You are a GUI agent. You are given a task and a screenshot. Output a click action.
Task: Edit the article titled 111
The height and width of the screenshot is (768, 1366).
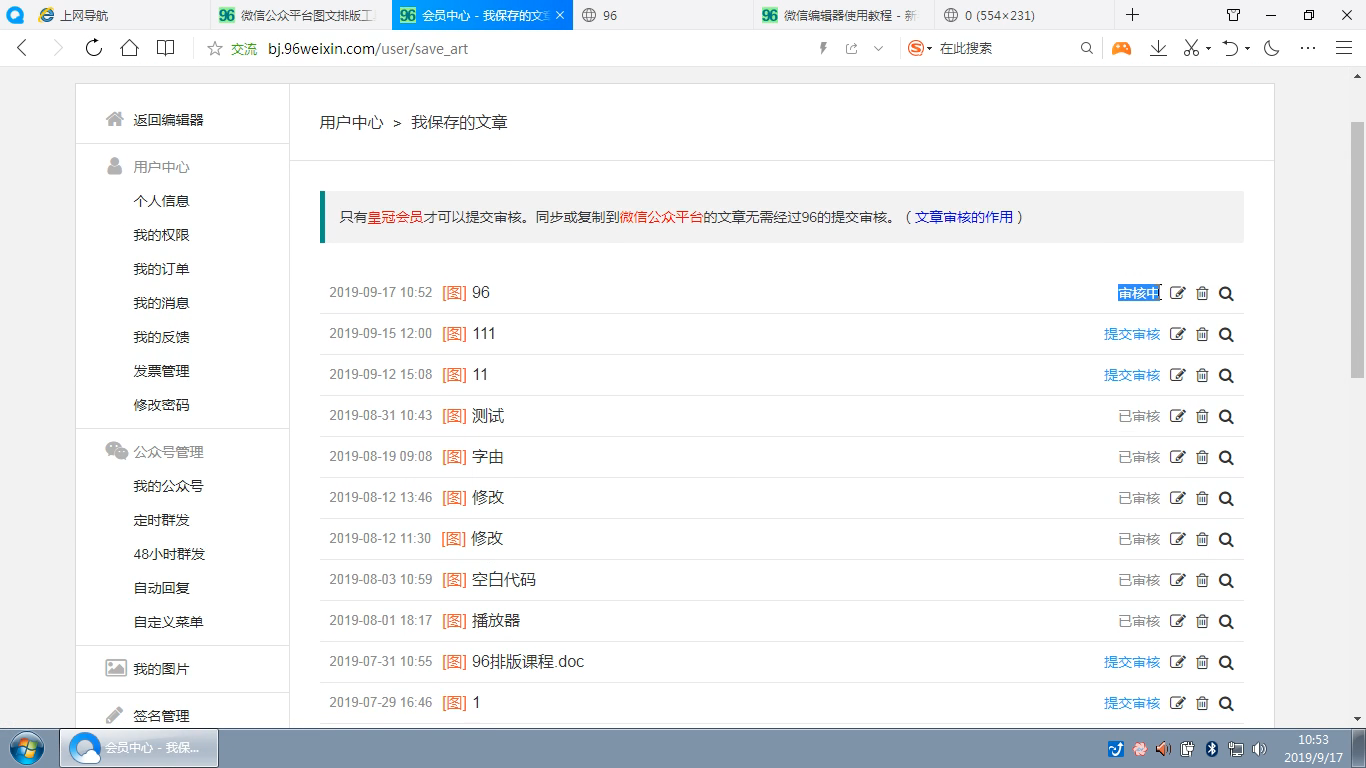coord(1178,334)
